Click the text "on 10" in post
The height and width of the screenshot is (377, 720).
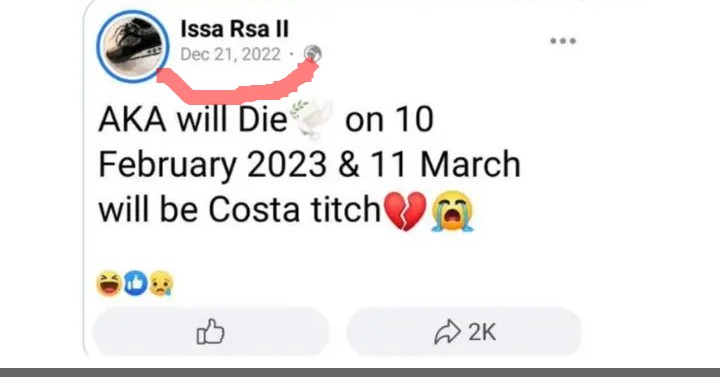(389, 120)
